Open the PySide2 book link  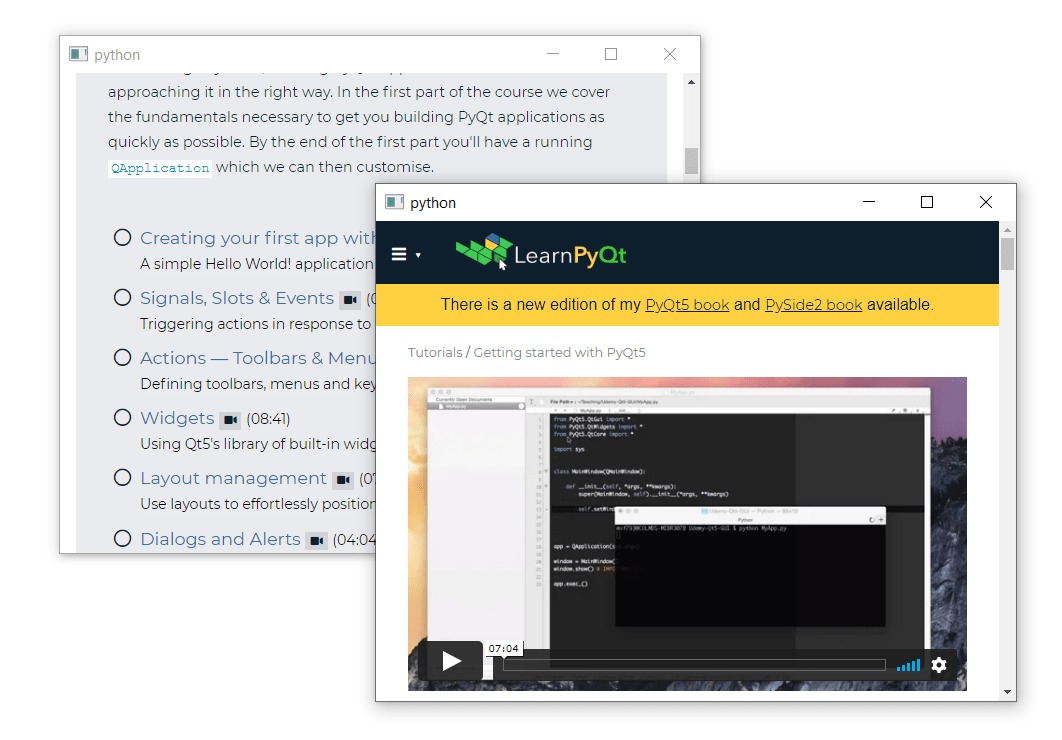pos(813,304)
